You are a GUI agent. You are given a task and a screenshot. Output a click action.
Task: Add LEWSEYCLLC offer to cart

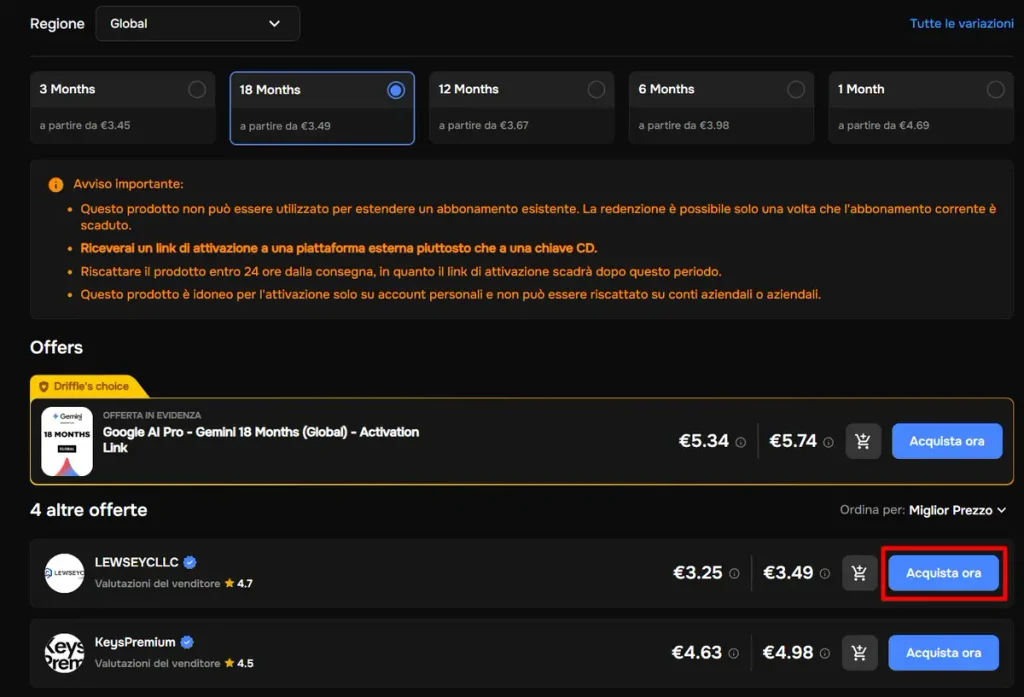(859, 573)
